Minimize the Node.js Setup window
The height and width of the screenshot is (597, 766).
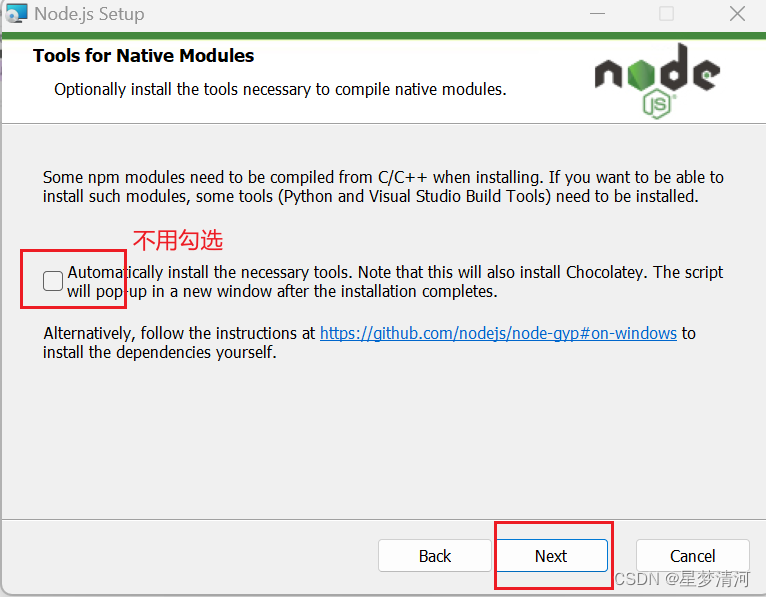597,14
